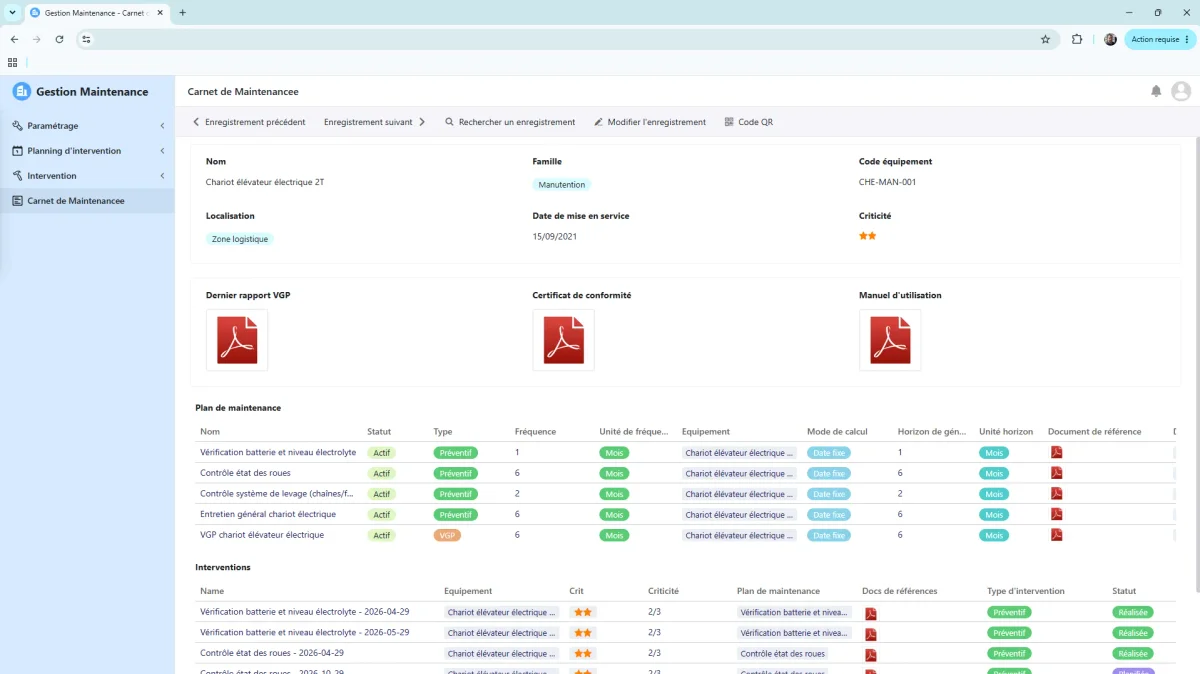Click the Manutention family tag
Image resolution: width=1200 pixels, height=674 pixels.
click(562, 185)
